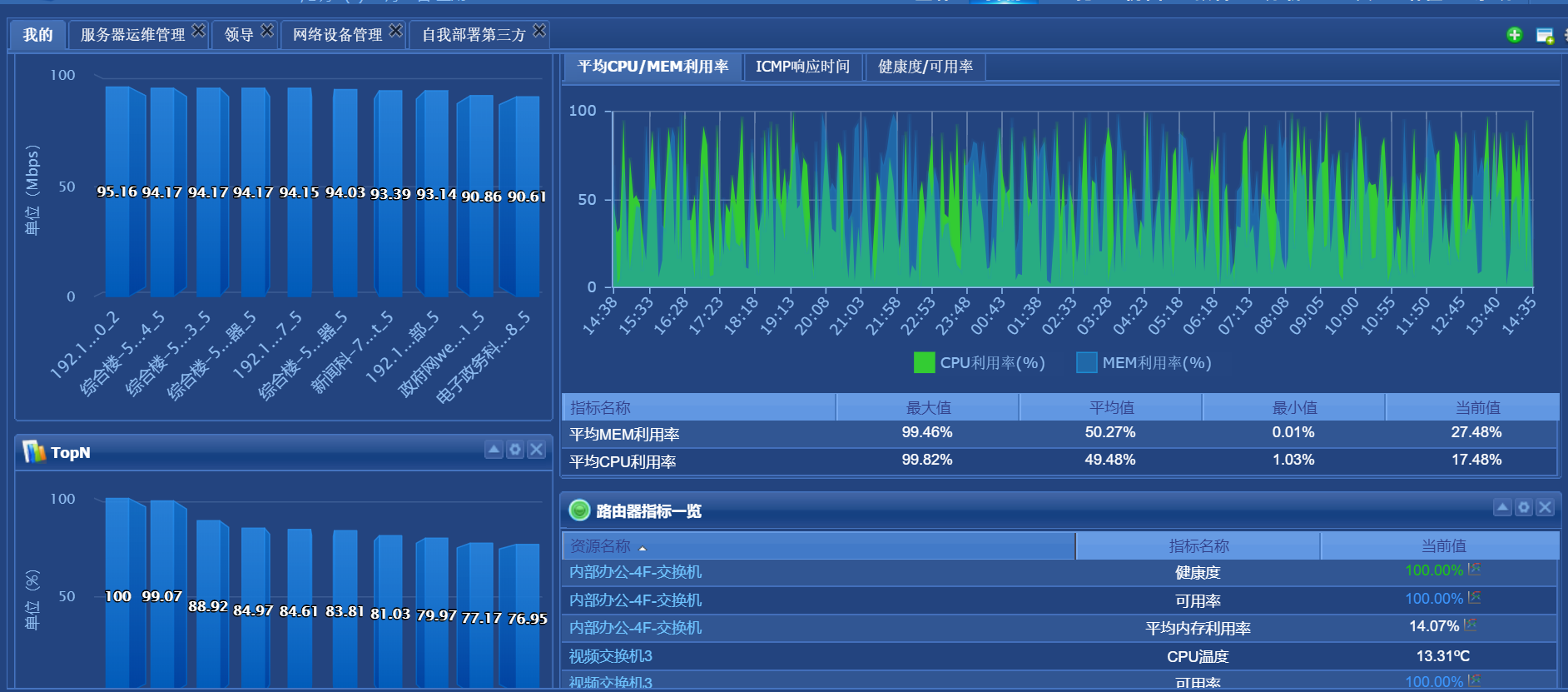Click the 49.48% average CPU value
The height and width of the screenshot is (692, 1568).
(1110, 461)
